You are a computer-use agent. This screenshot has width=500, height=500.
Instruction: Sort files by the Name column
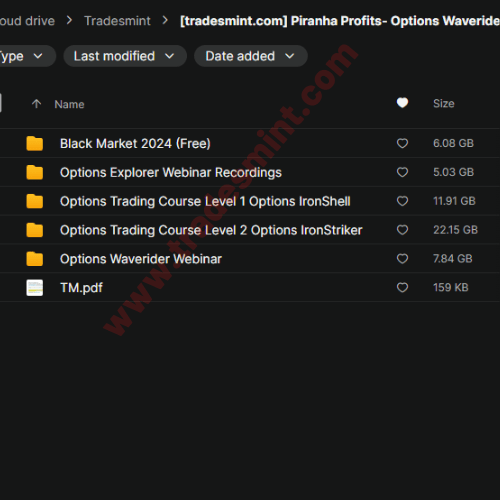pyautogui.click(x=69, y=104)
